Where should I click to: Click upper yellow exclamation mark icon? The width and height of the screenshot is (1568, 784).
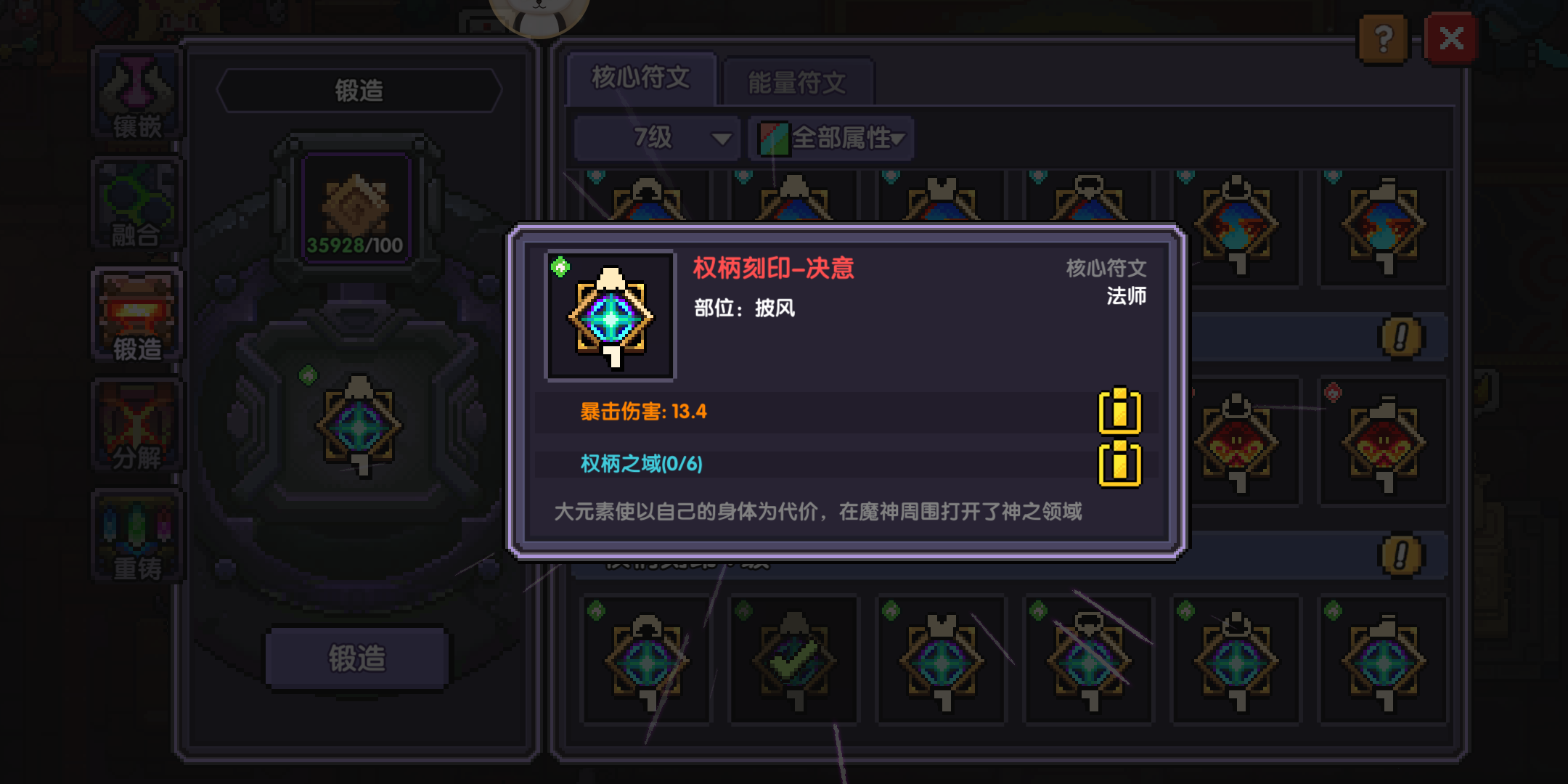coord(1400,337)
